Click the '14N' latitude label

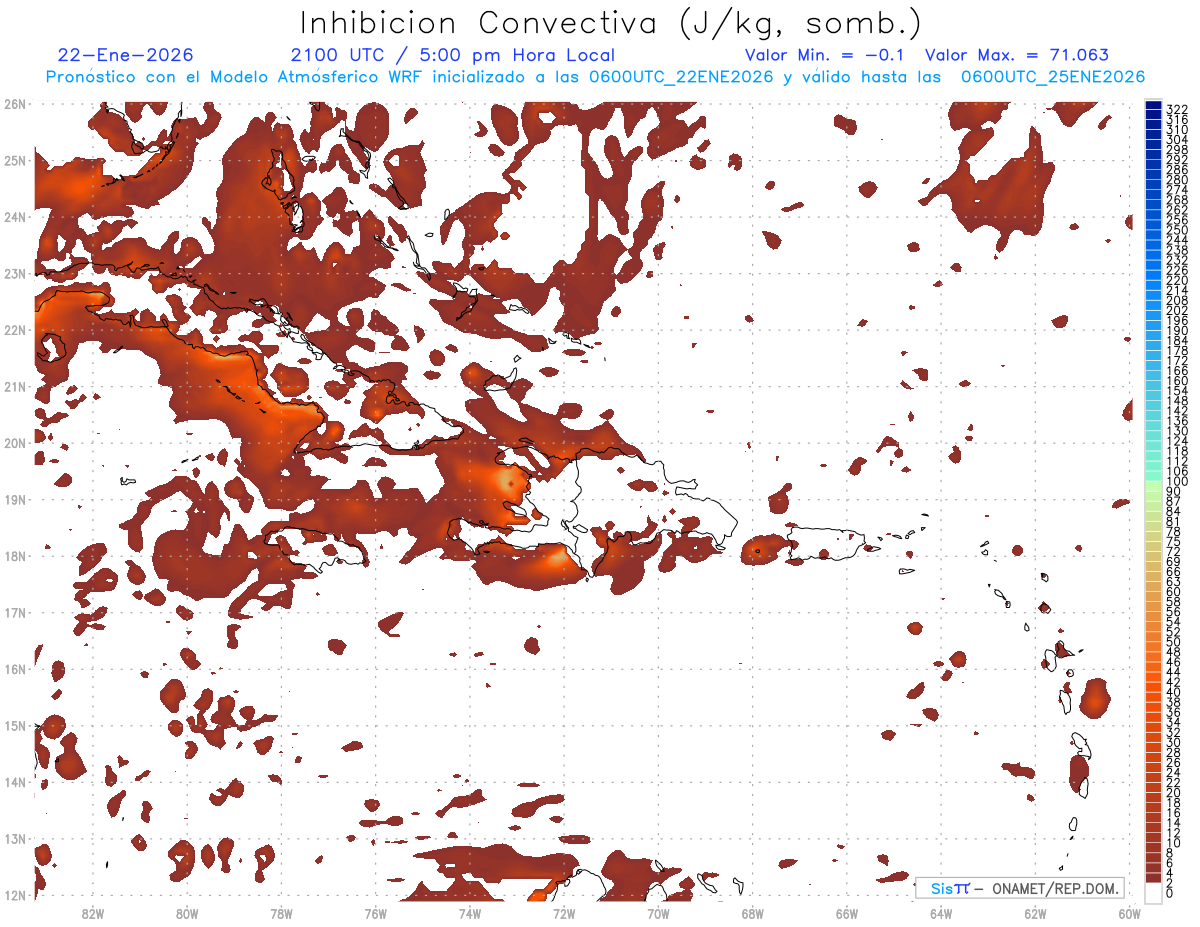click(x=15, y=782)
